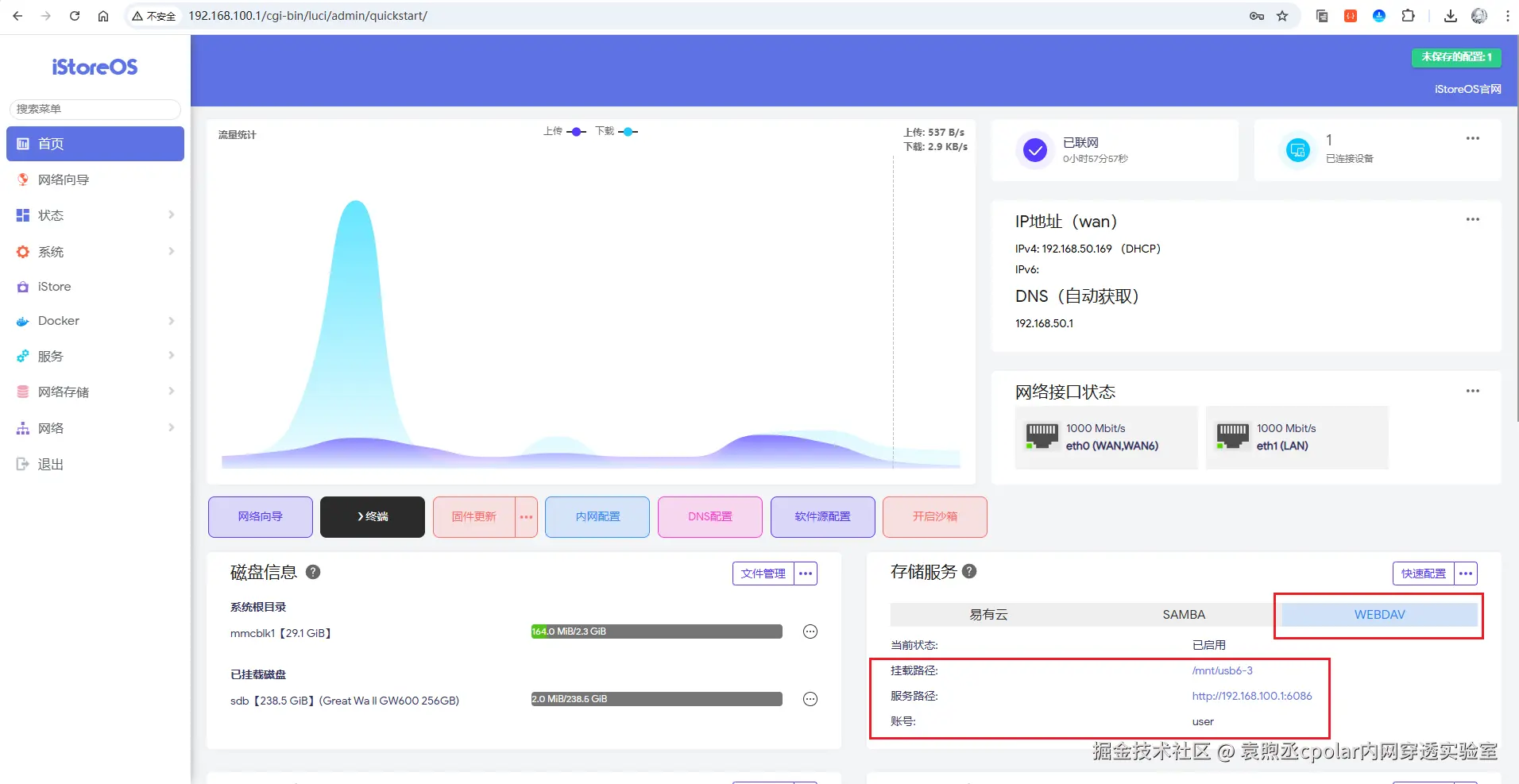Click the 网络向导 quick action button
This screenshot has height=784, width=1519.
pyautogui.click(x=261, y=517)
